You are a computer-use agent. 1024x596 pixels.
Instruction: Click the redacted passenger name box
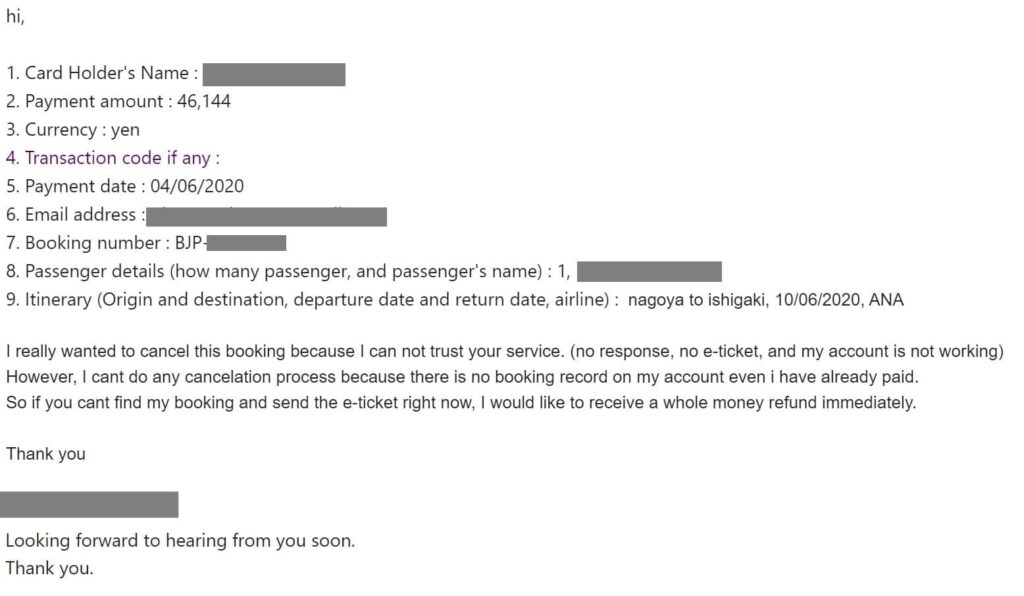(x=649, y=272)
